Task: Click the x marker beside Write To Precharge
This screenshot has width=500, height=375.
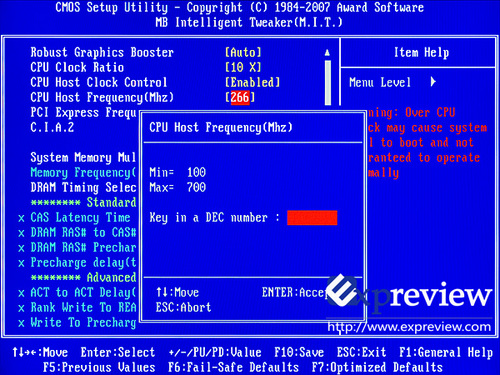Action: 21,323
